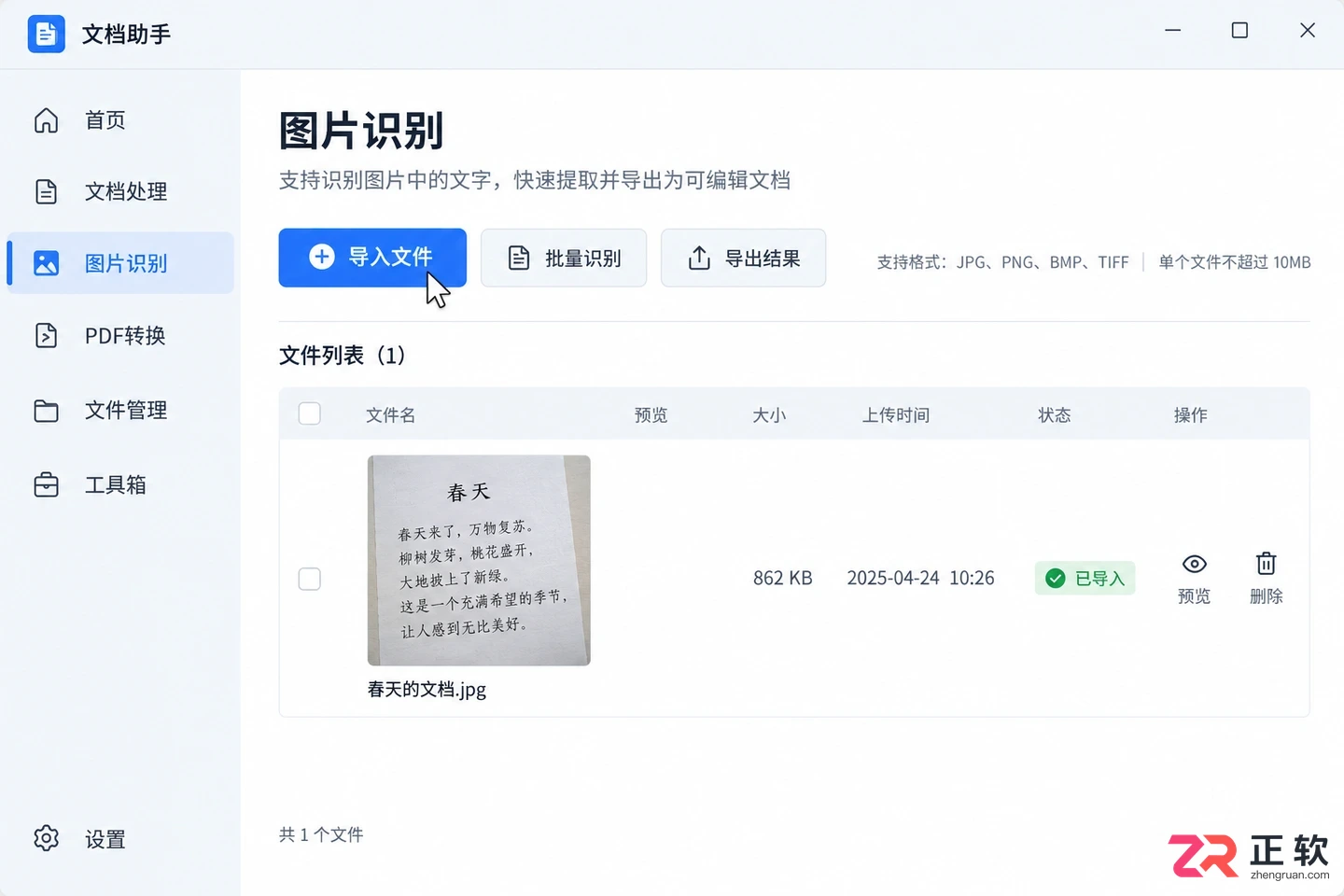
Task: Click the 共 1 个文件 footer text
Action: tap(321, 834)
